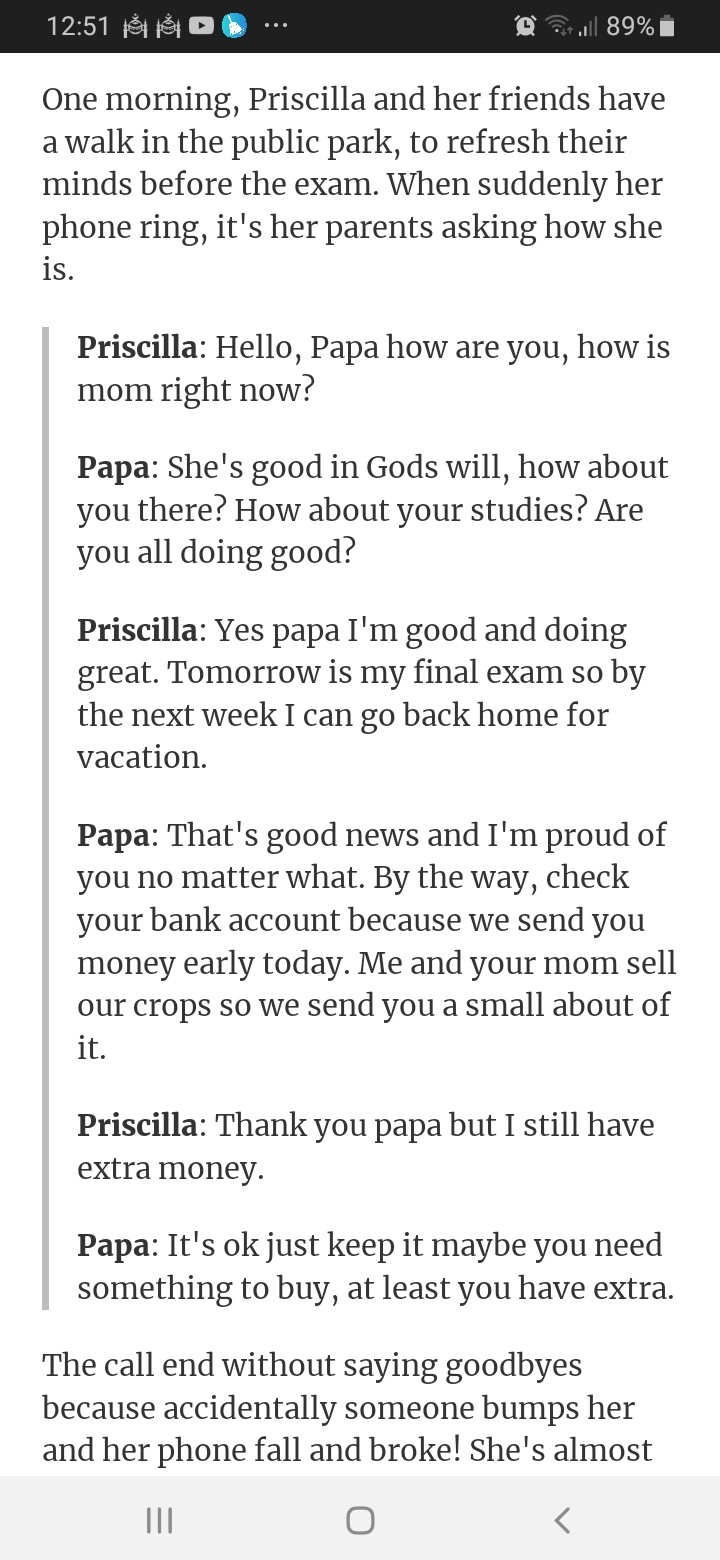Go back using the navigation back arrow
This screenshot has width=720, height=1560.
click(562, 1520)
